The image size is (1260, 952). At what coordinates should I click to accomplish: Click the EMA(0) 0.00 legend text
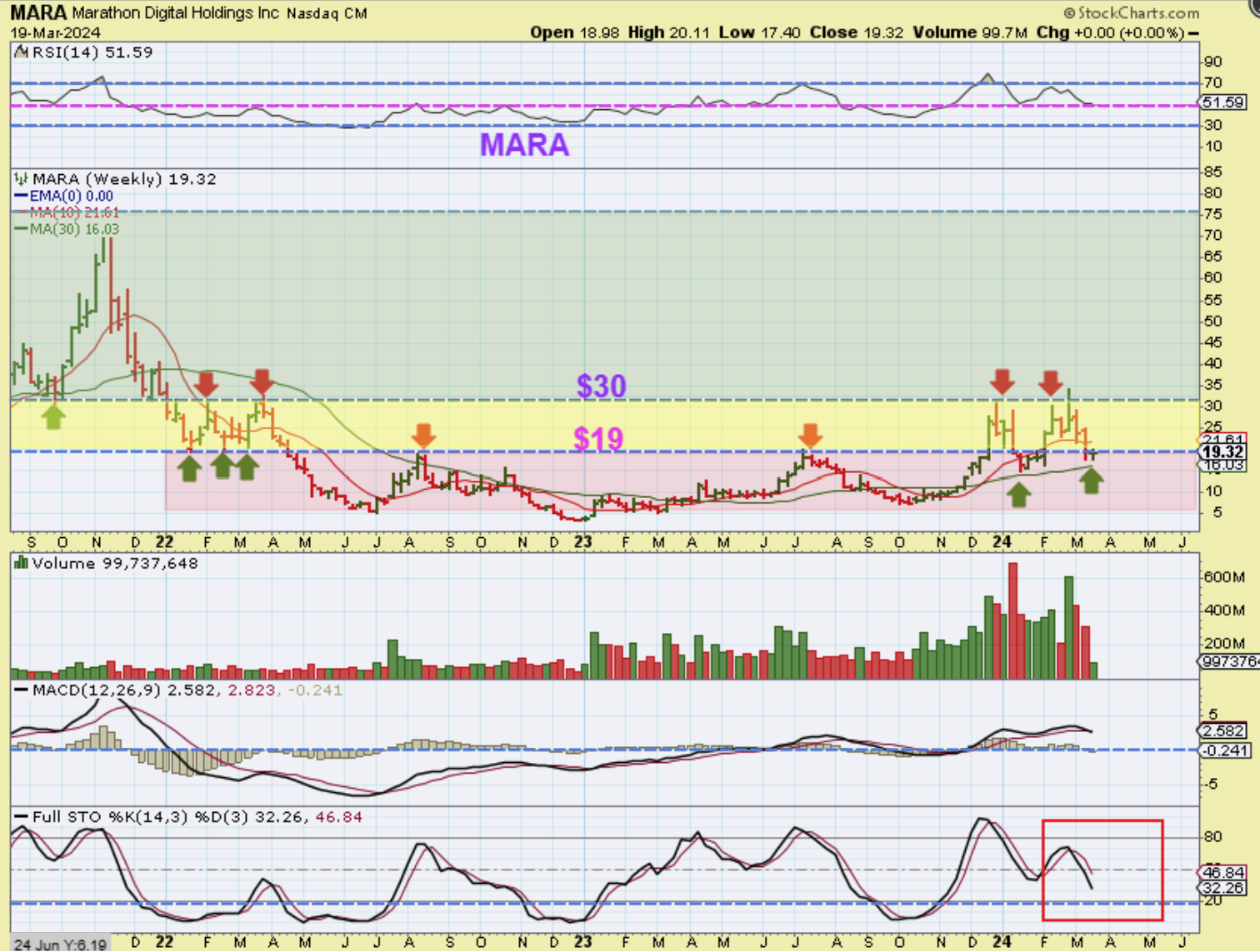pos(72,196)
